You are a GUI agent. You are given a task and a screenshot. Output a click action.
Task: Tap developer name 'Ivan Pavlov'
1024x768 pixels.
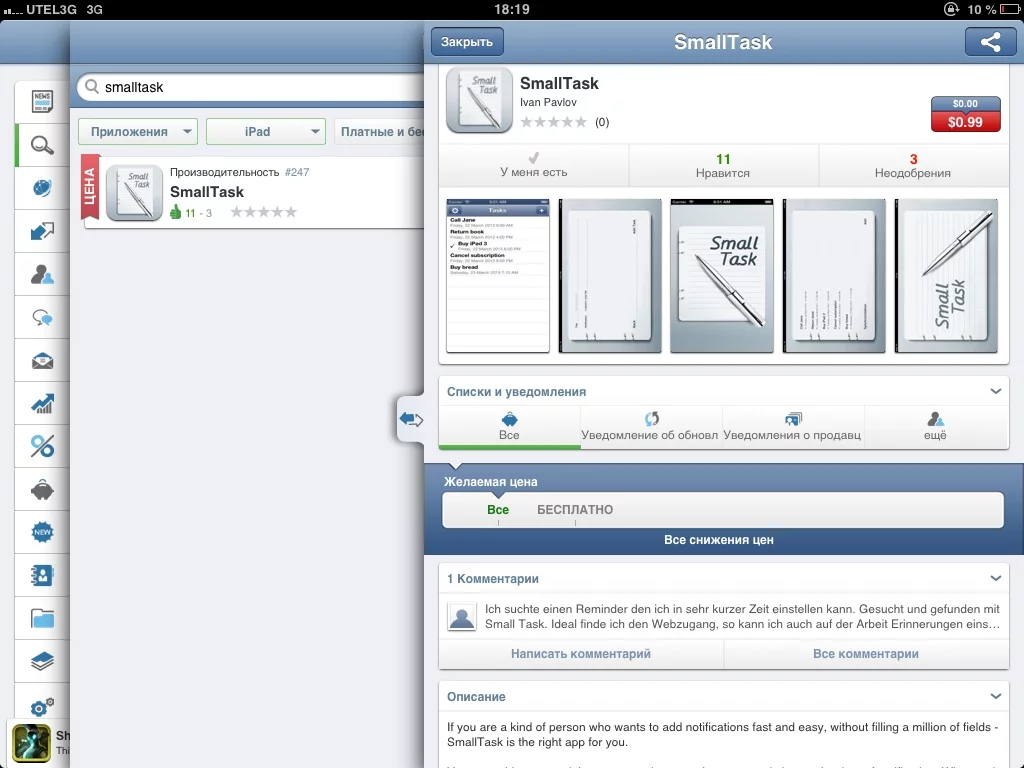click(x=548, y=103)
